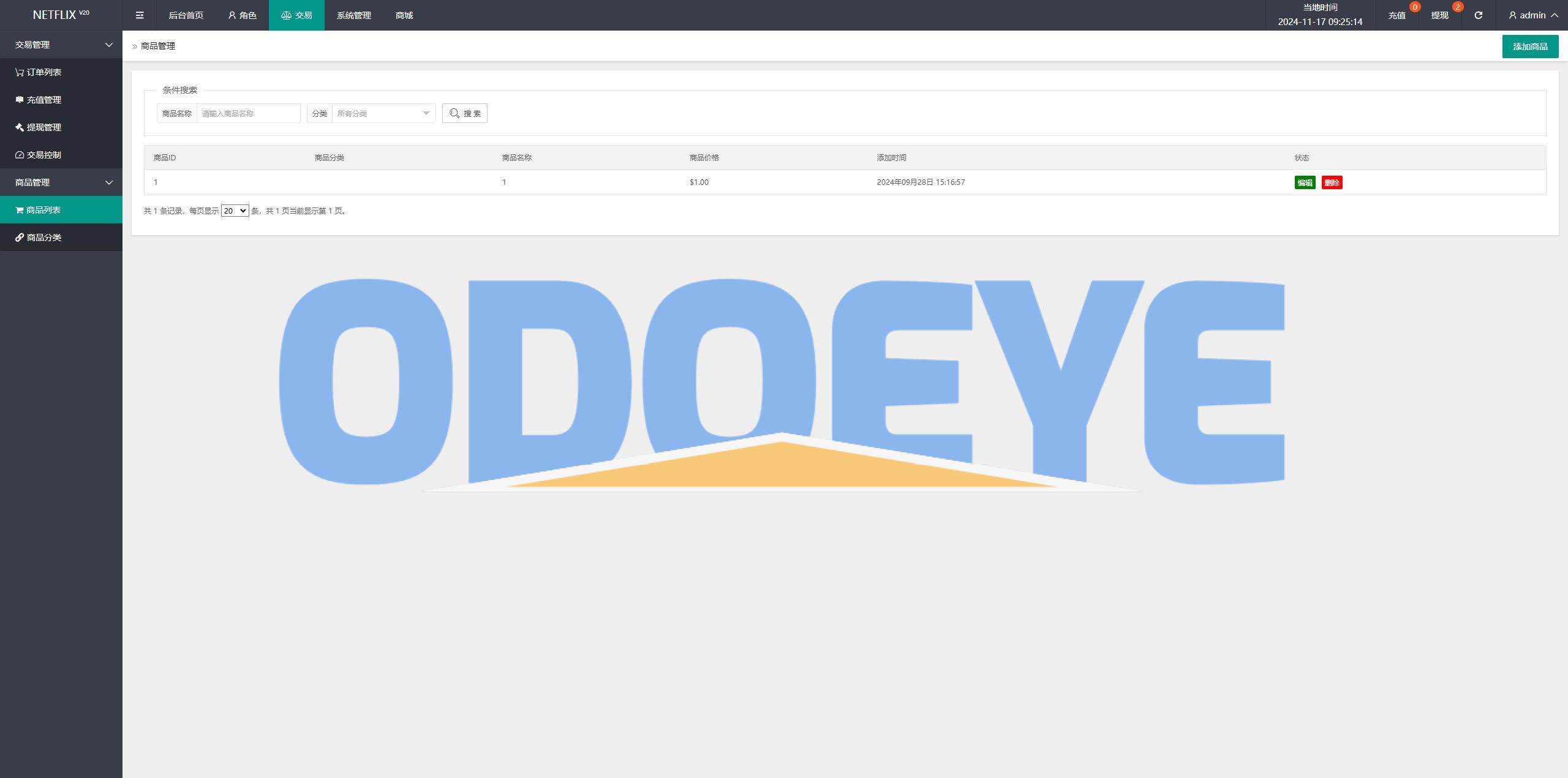1568x778 pixels.
Task: Click the hammer icon beside 提现管理
Action: coord(20,127)
